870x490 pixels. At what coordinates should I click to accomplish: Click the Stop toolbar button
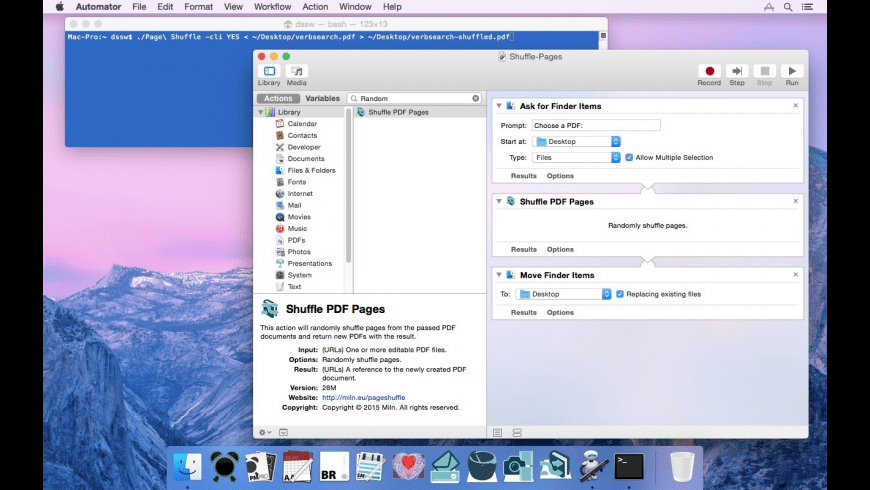(x=765, y=71)
